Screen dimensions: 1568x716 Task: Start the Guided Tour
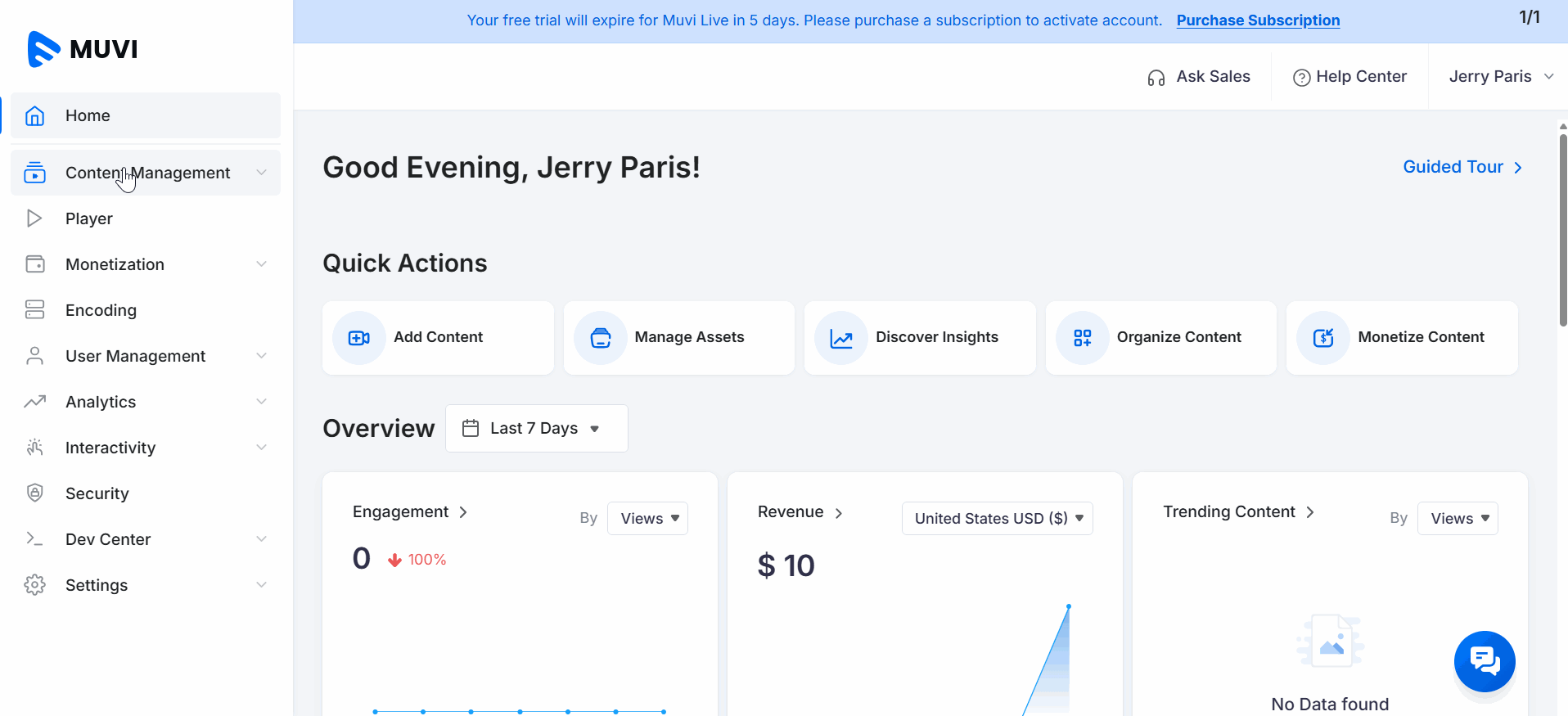[x=1462, y=167]
